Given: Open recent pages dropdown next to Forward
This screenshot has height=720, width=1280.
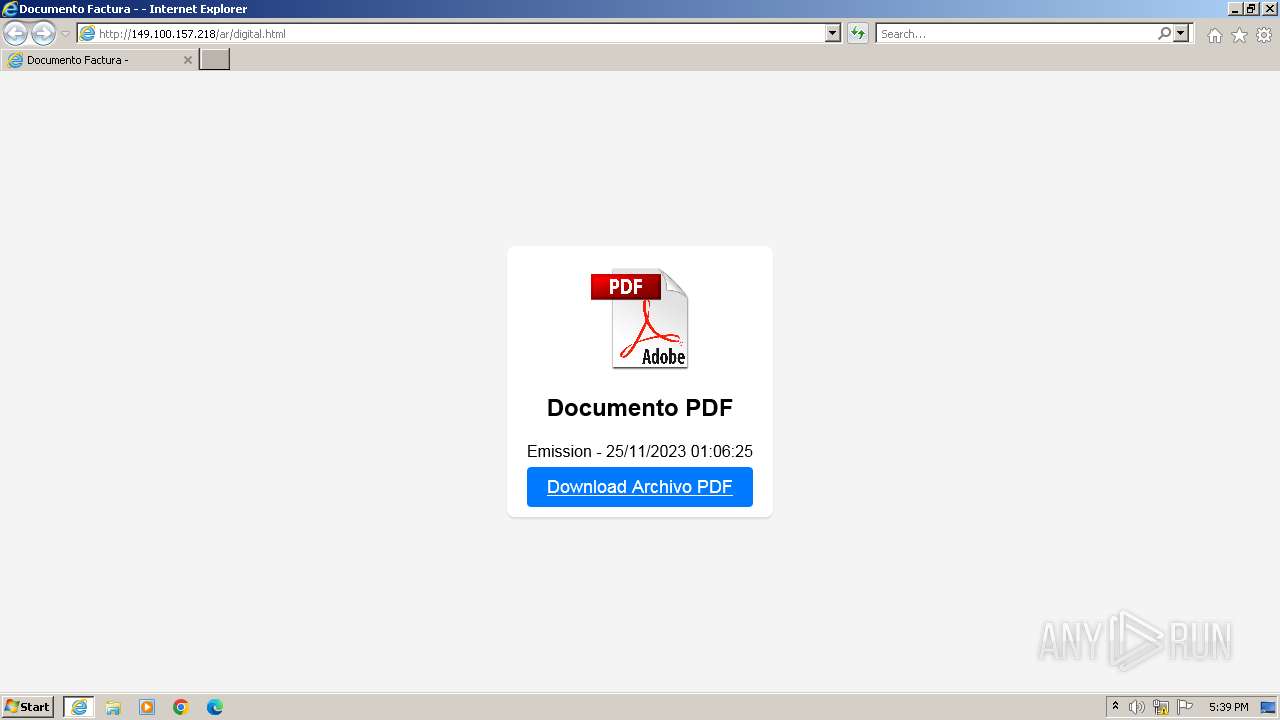Looking at the screenshot, I should click(65, 34).
